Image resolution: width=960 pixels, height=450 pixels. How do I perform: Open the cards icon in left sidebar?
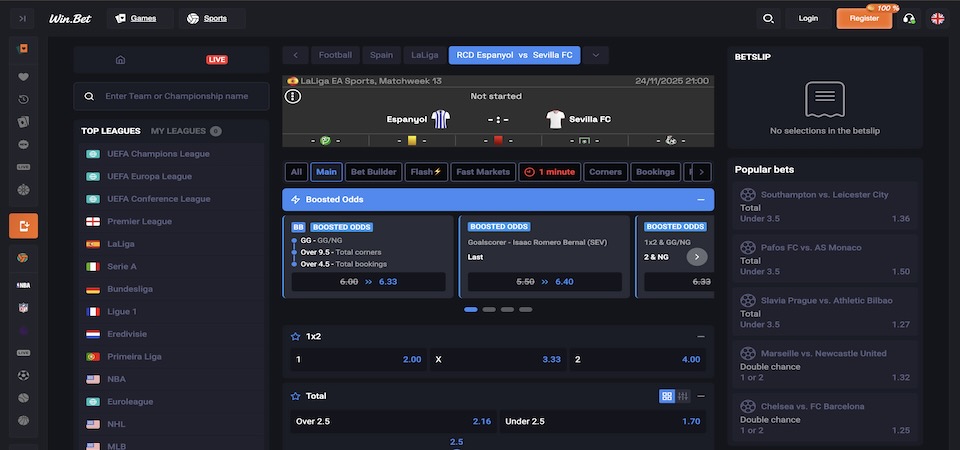coord(23,122)
